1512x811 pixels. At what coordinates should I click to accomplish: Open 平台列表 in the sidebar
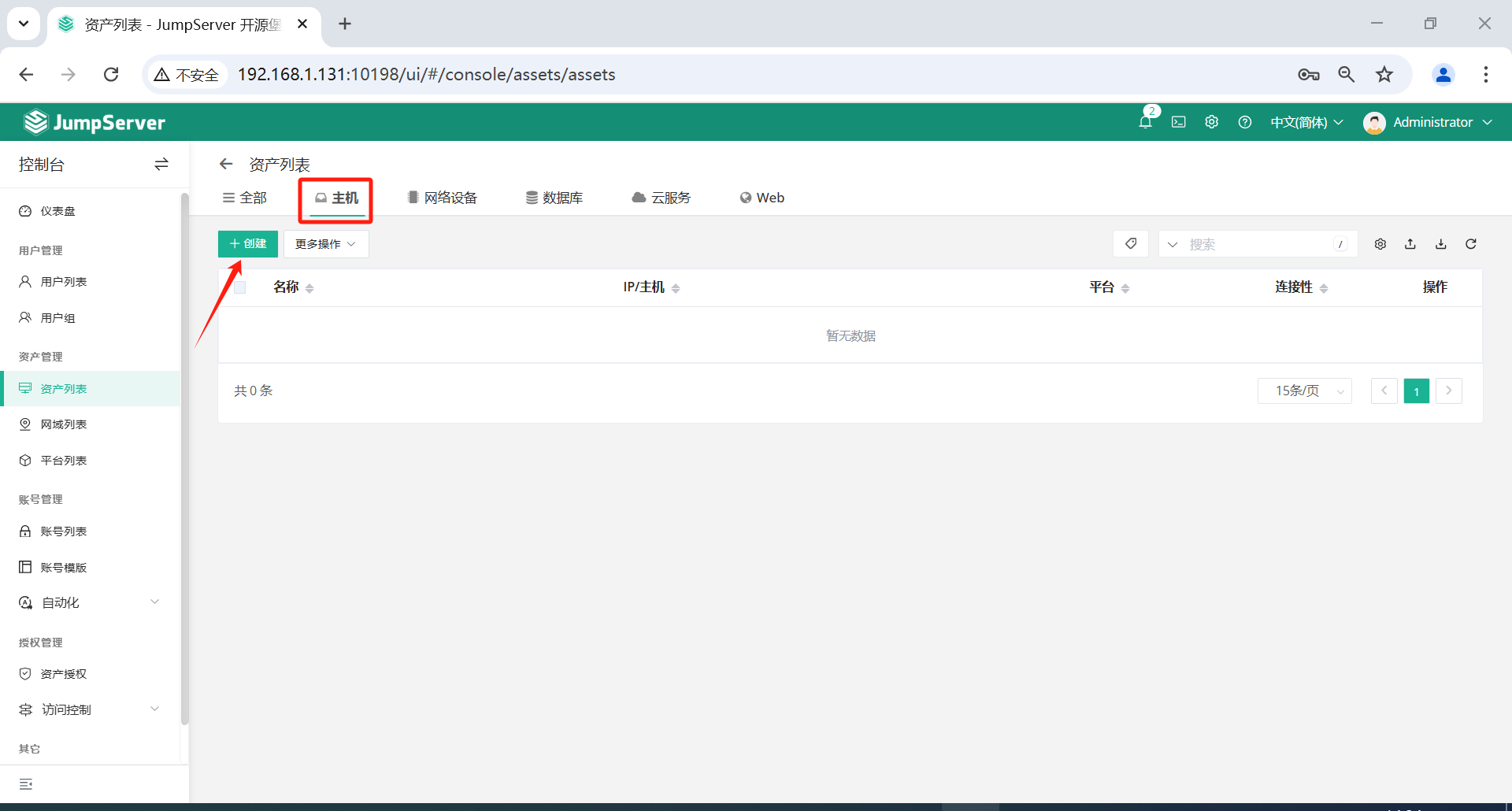point(90,461)
